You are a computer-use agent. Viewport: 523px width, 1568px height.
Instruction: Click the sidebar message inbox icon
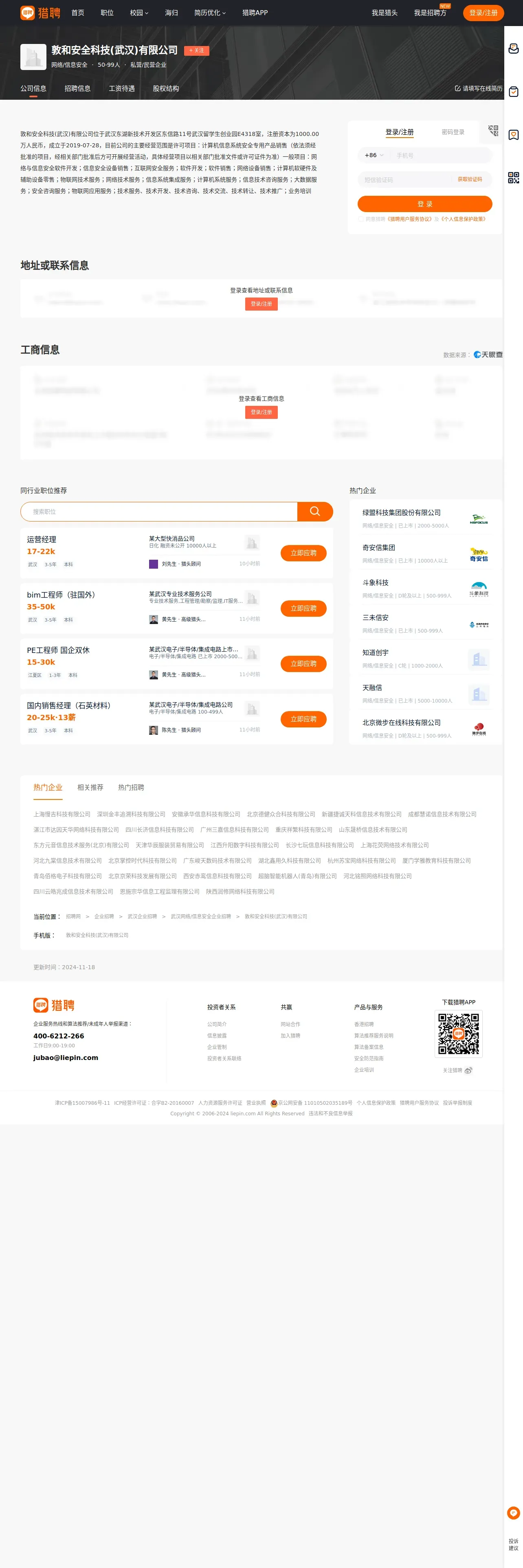pyautogui.click(x=513, y=49)
